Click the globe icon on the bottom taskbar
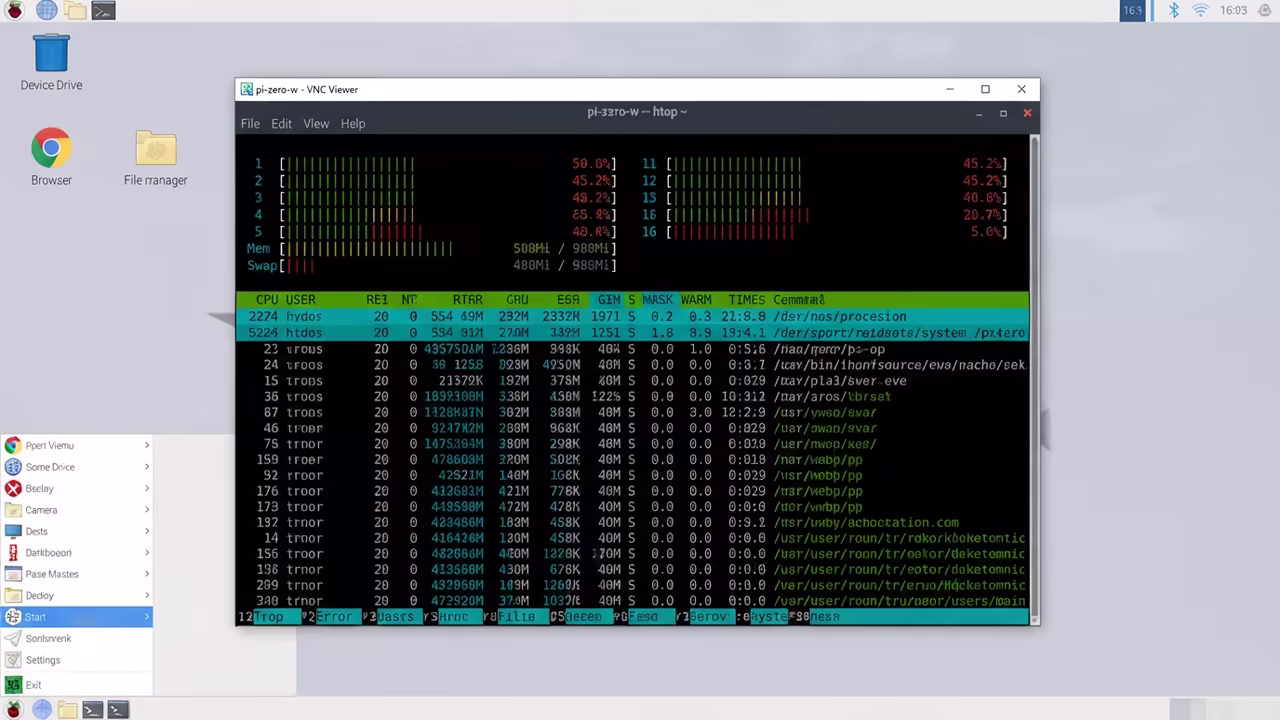 (42, 710)
